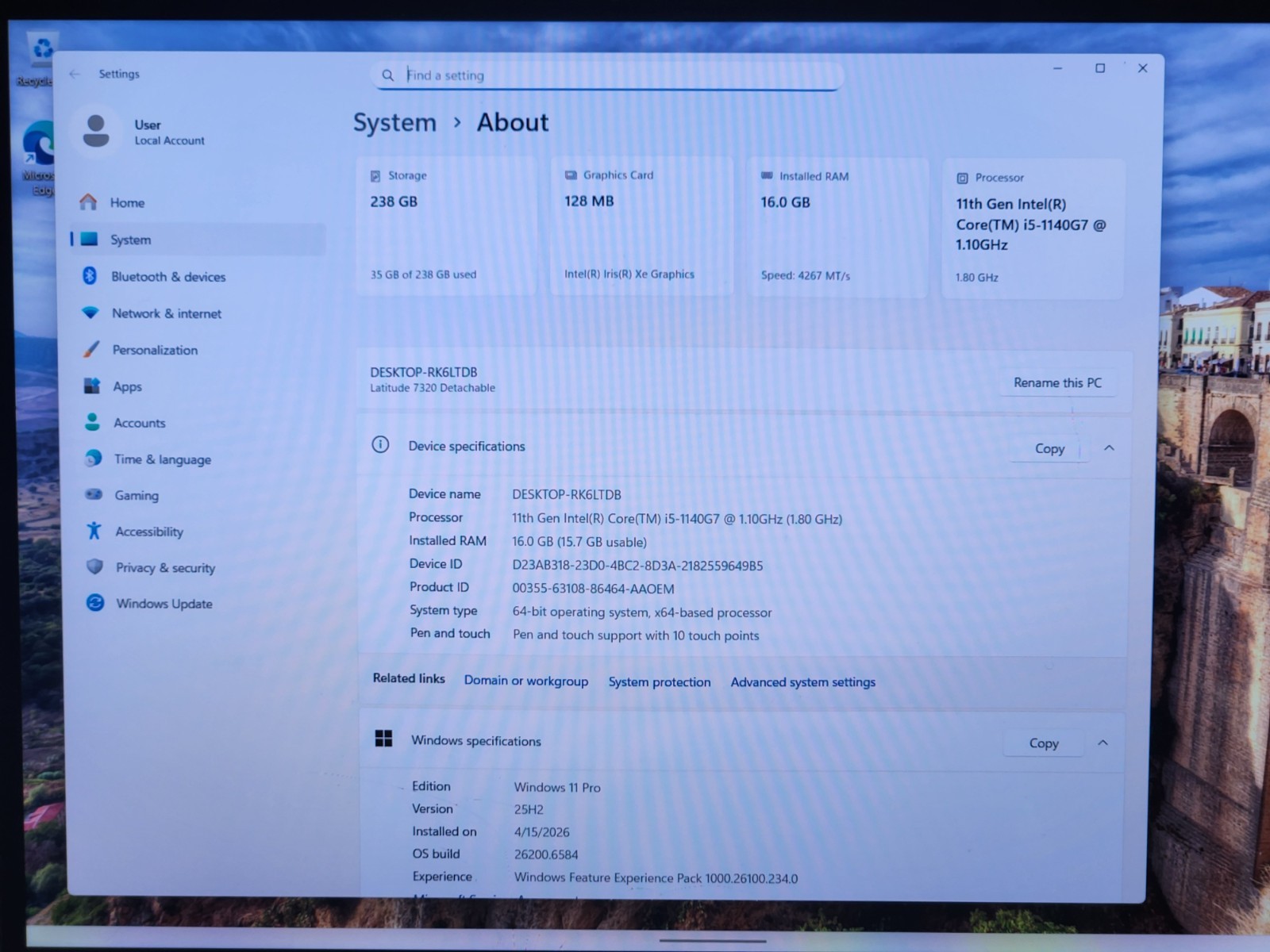Click the Device ID value D23AB318

click(637, 566)
